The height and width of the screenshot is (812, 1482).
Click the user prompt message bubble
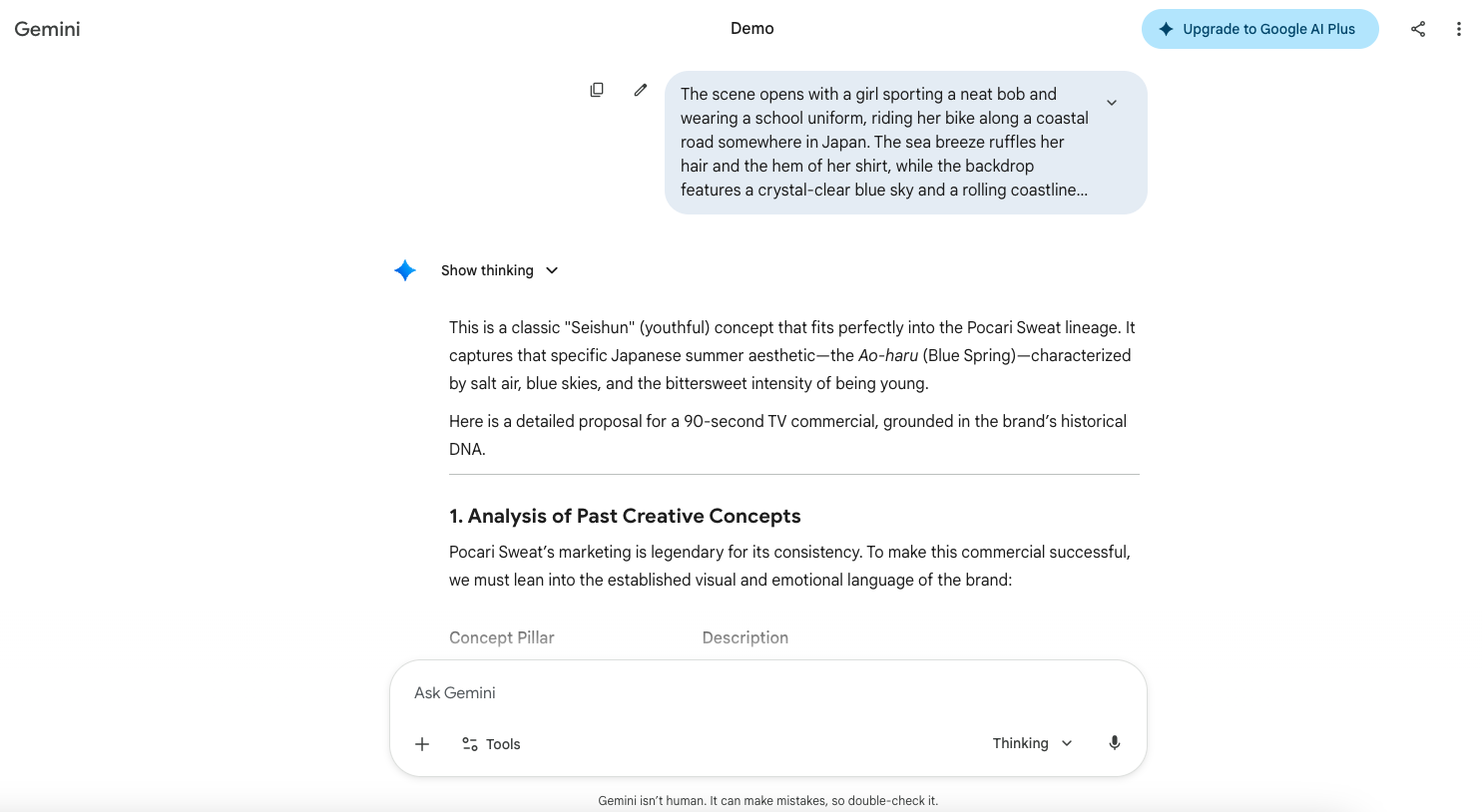tap(883, 142)
